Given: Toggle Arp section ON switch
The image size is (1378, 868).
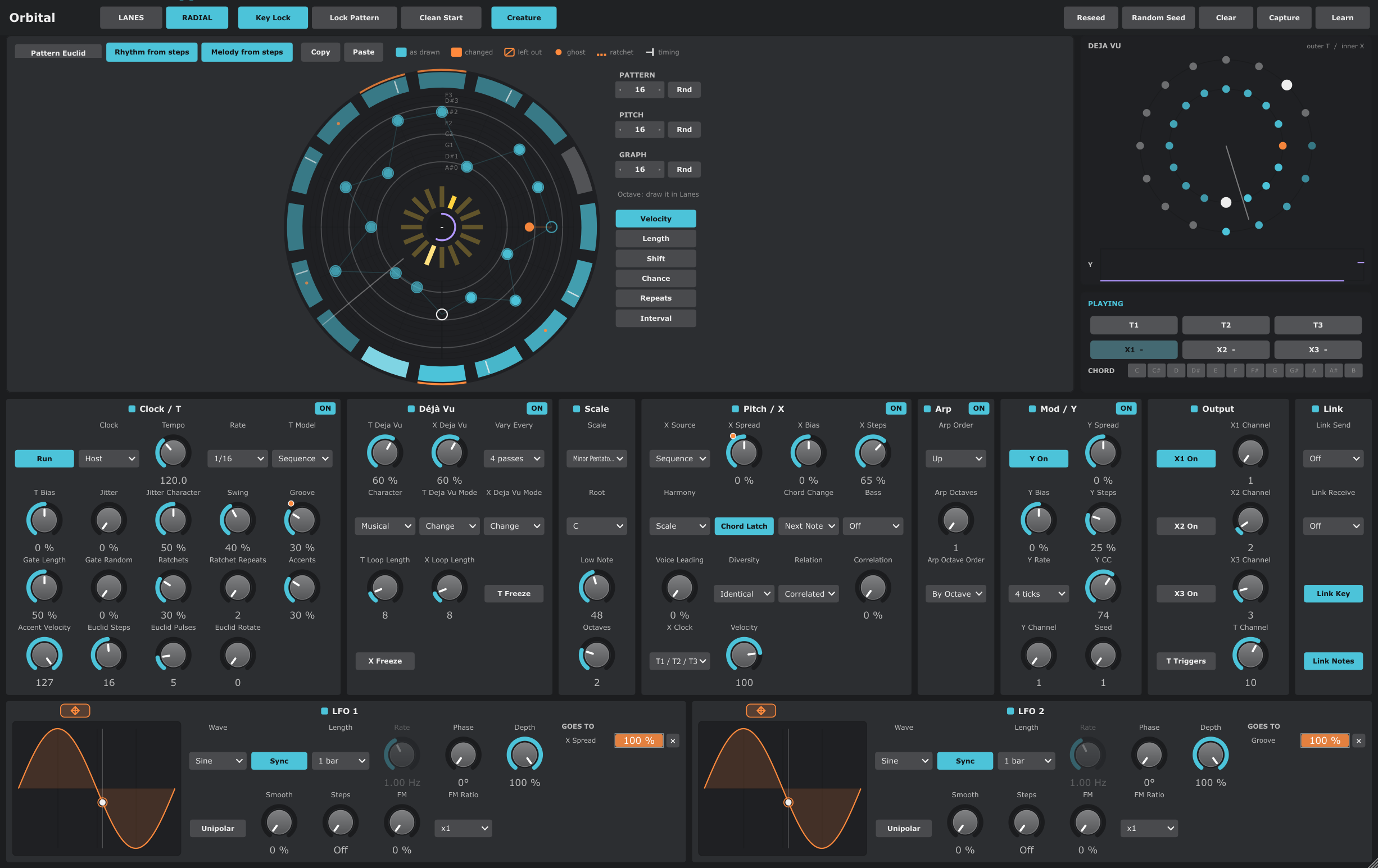Looking at the screenshot, I should [x=978, y=408].
